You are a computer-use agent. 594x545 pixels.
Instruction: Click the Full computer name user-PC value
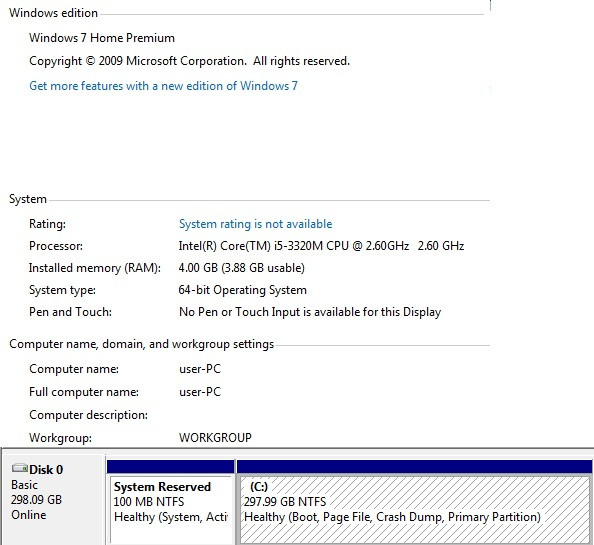200,392
